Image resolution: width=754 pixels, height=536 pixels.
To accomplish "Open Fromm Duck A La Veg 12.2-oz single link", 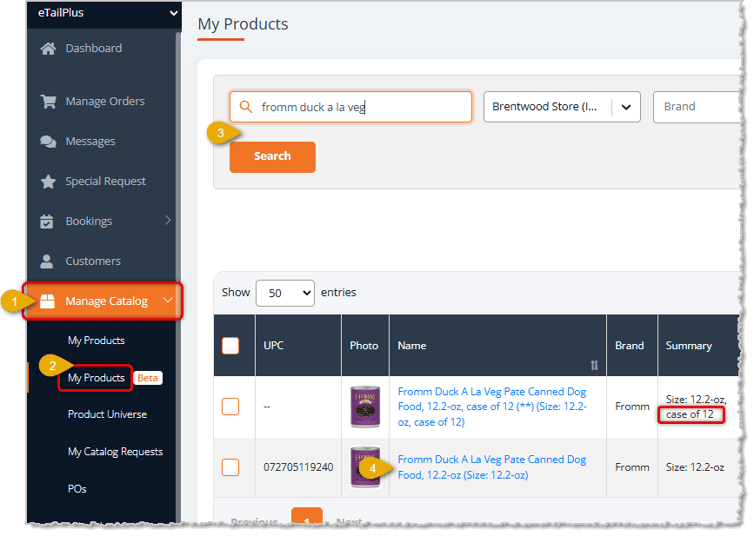I will point(492,467).
